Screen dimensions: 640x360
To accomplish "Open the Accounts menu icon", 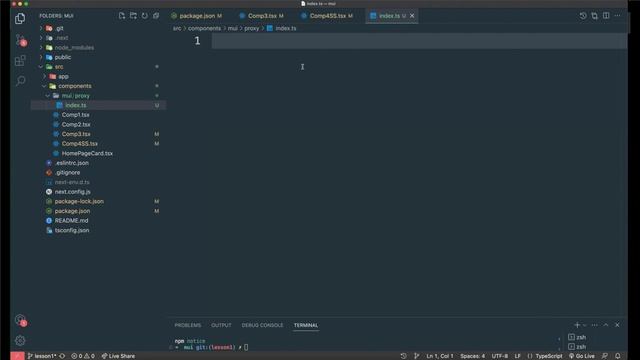I will coord(20,320).
